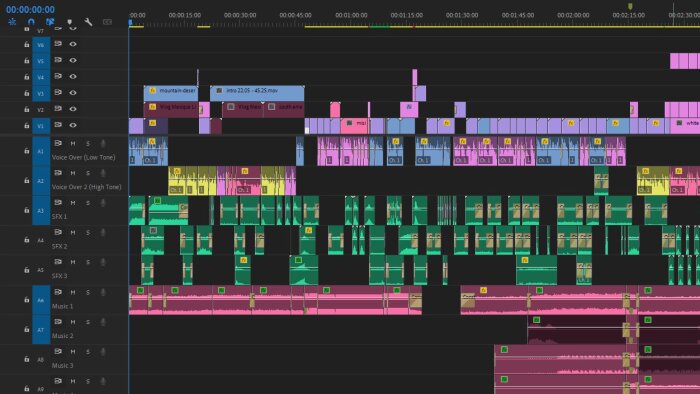The width and height of the screenshot is (700, 394).
Task: Toggle sync lock on V6 track
Action: tap(58, 44)
